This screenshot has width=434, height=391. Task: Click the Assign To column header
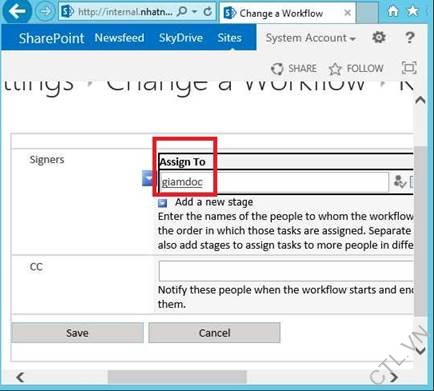(182, 162)
